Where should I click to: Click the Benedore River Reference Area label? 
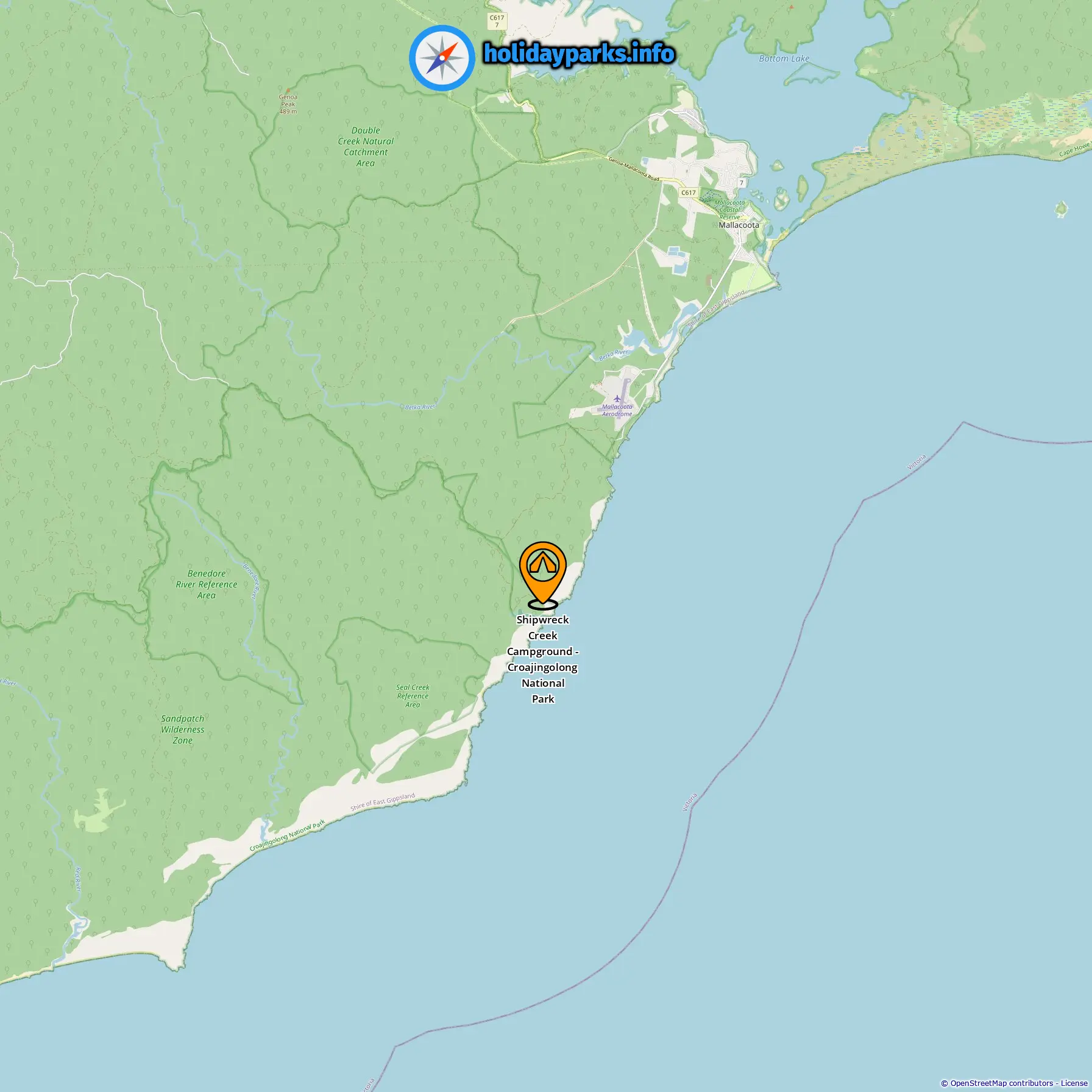[207, 584]
